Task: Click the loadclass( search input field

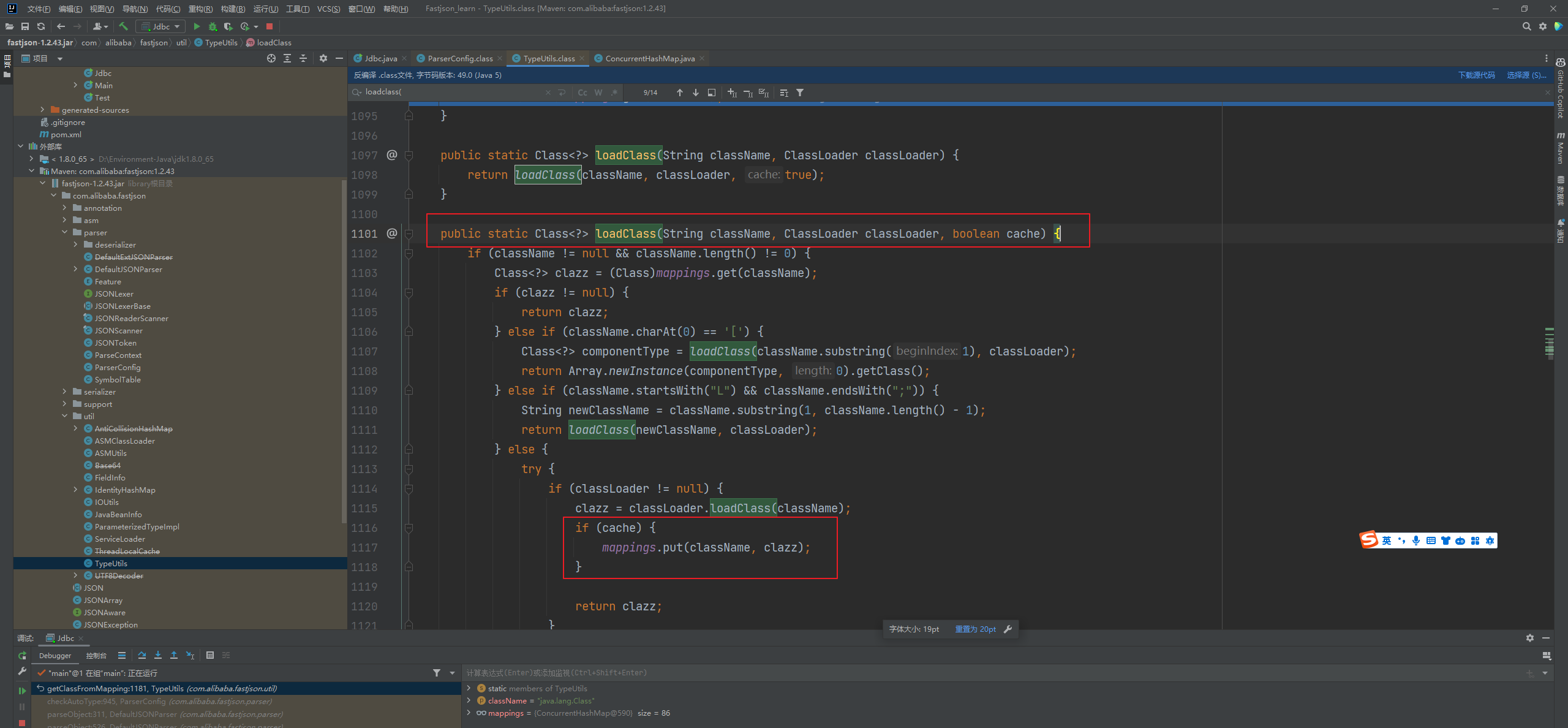Action: (x=453, y=92)
